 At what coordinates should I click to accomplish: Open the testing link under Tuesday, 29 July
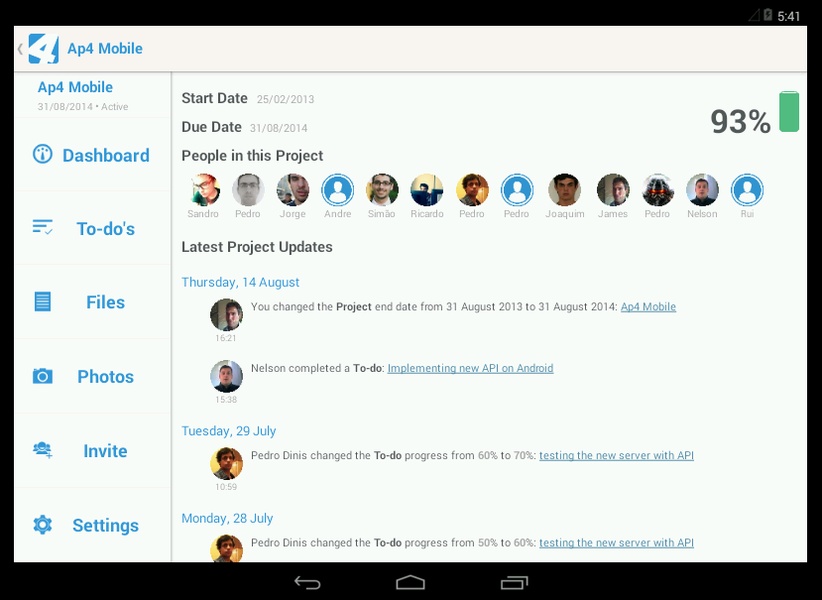(x=616, y=455)
